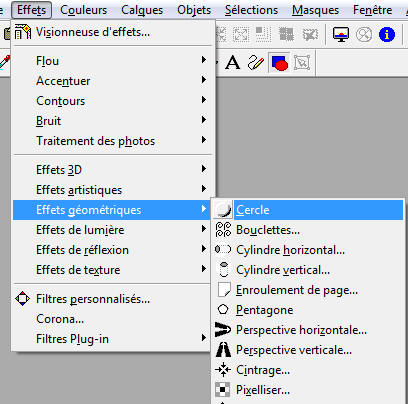Click the monitor display icon in toolbar
Image resolution: width=408 pixels, height=404 pixels.
click(341, 34)
